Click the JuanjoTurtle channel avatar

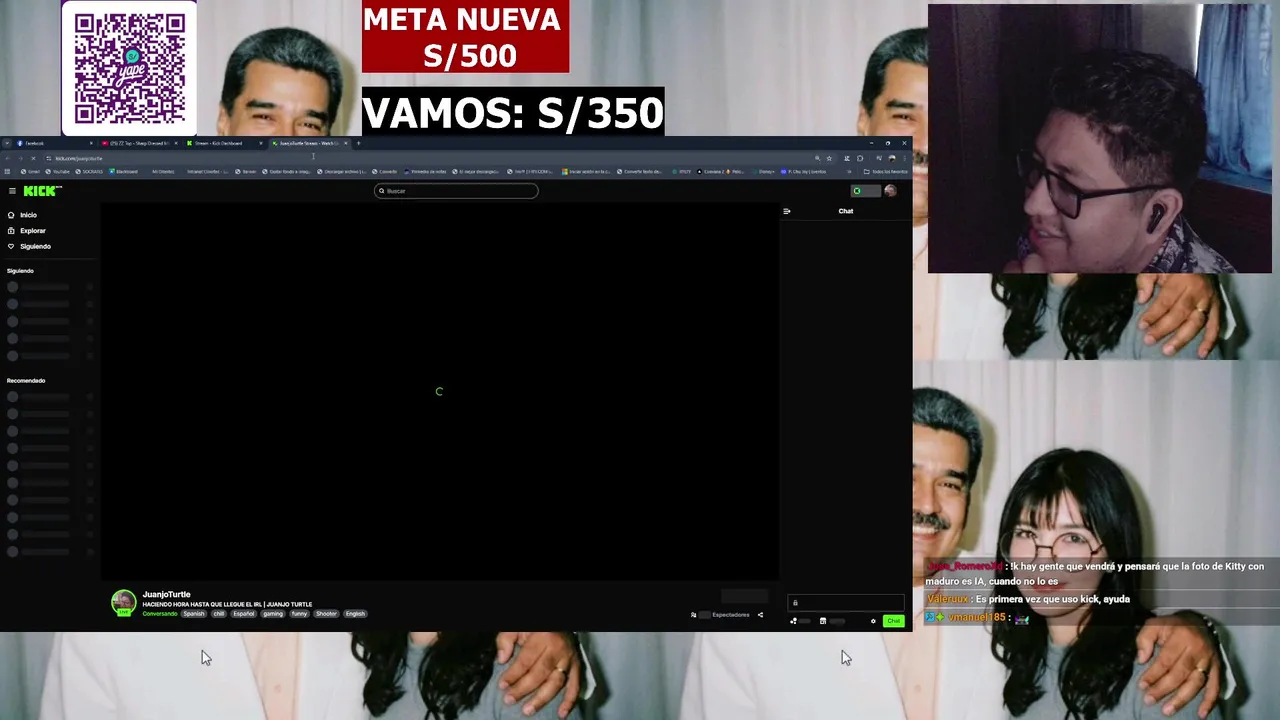point(123,601)
